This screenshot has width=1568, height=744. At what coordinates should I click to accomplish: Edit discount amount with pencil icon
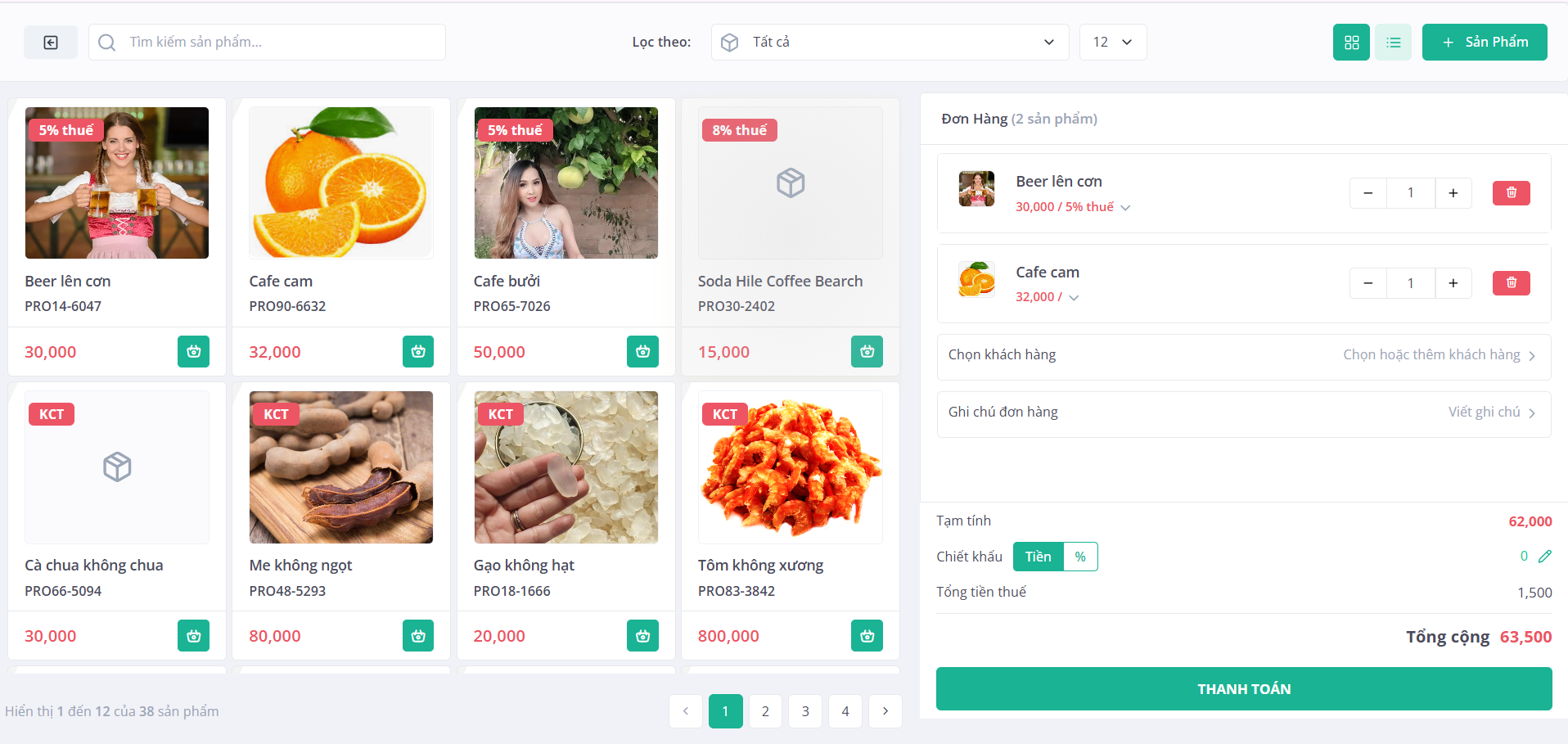[1545, 557]
